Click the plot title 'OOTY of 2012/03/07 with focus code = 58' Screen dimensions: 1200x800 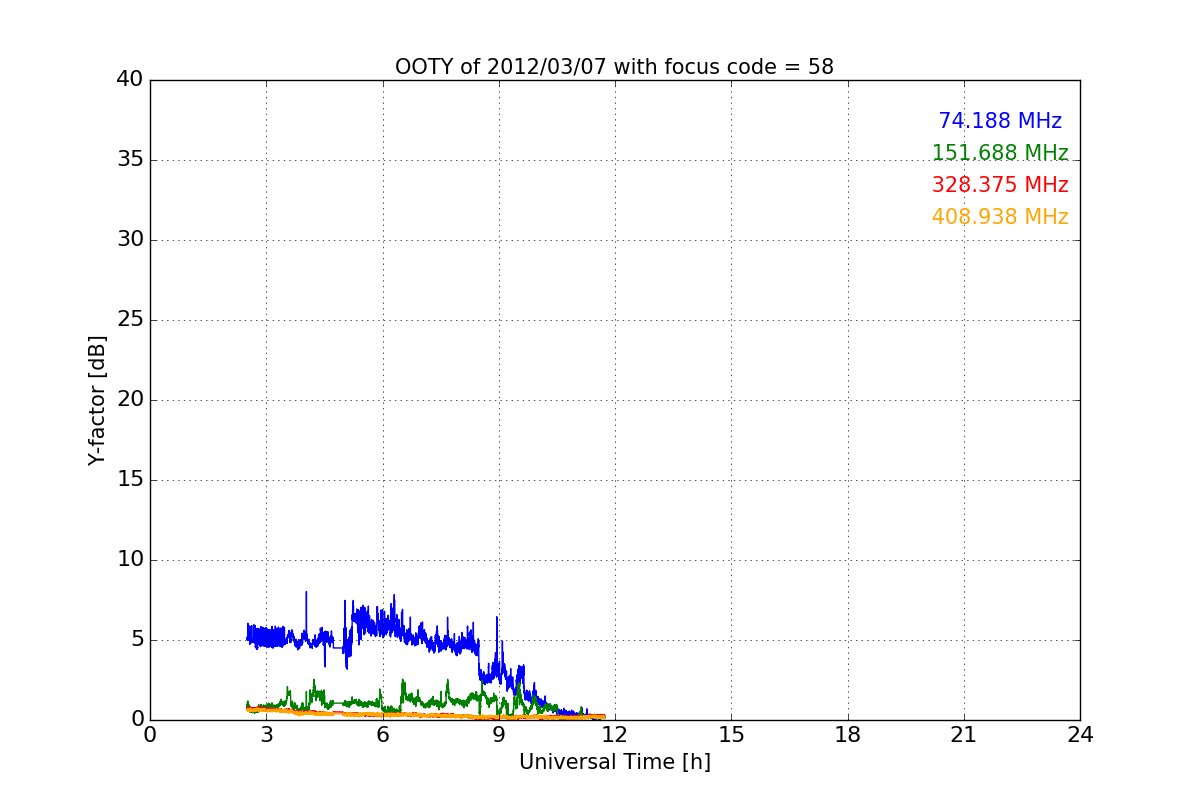[x=614, y=67]
